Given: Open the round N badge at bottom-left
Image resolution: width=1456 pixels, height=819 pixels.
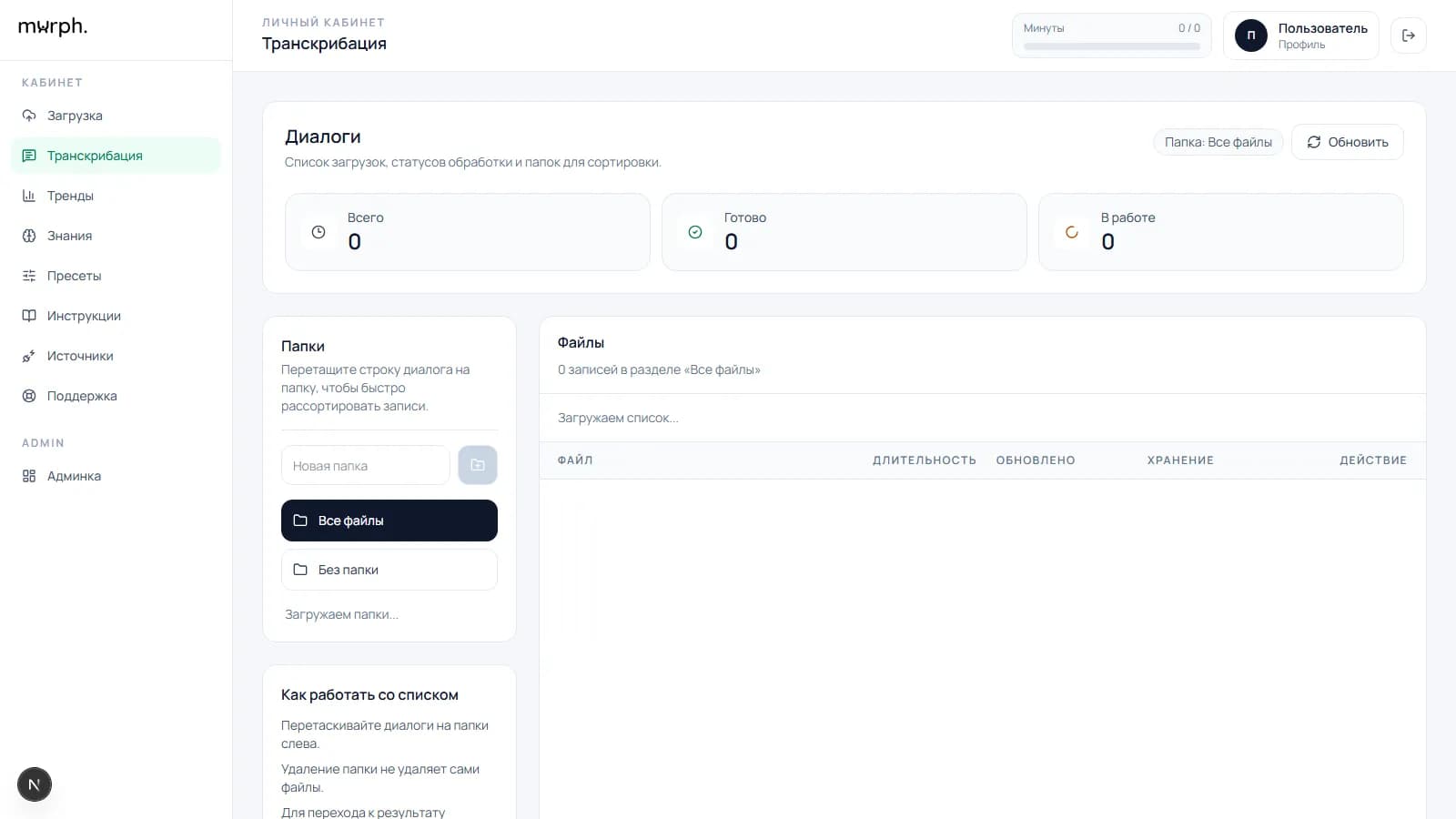Looking at the screenshot, I should click(x=35, y=784).
